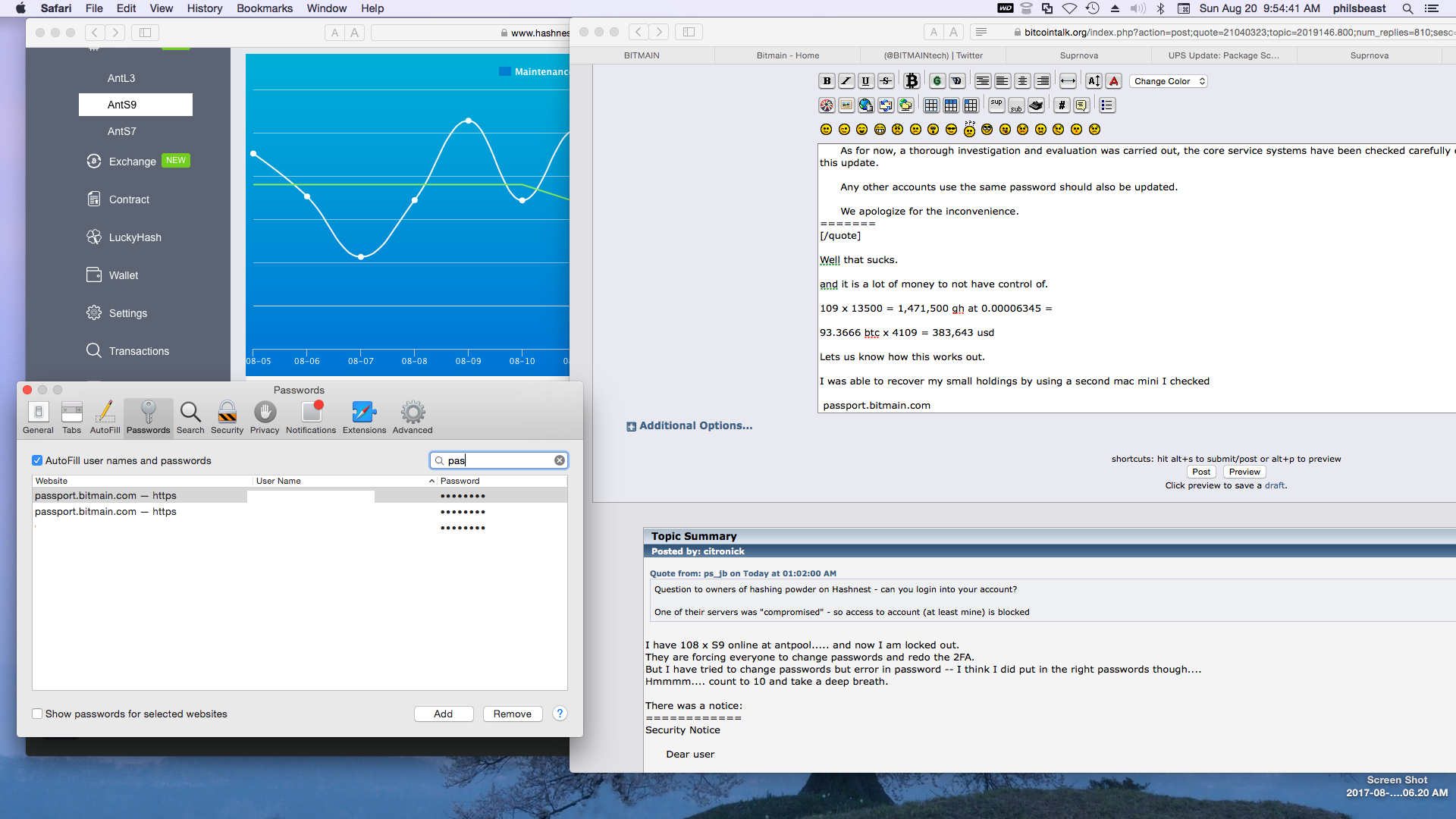The width and height of the screenshot is (1456, 819).
Task: Click the Remove password button
Action: [513, 714]
